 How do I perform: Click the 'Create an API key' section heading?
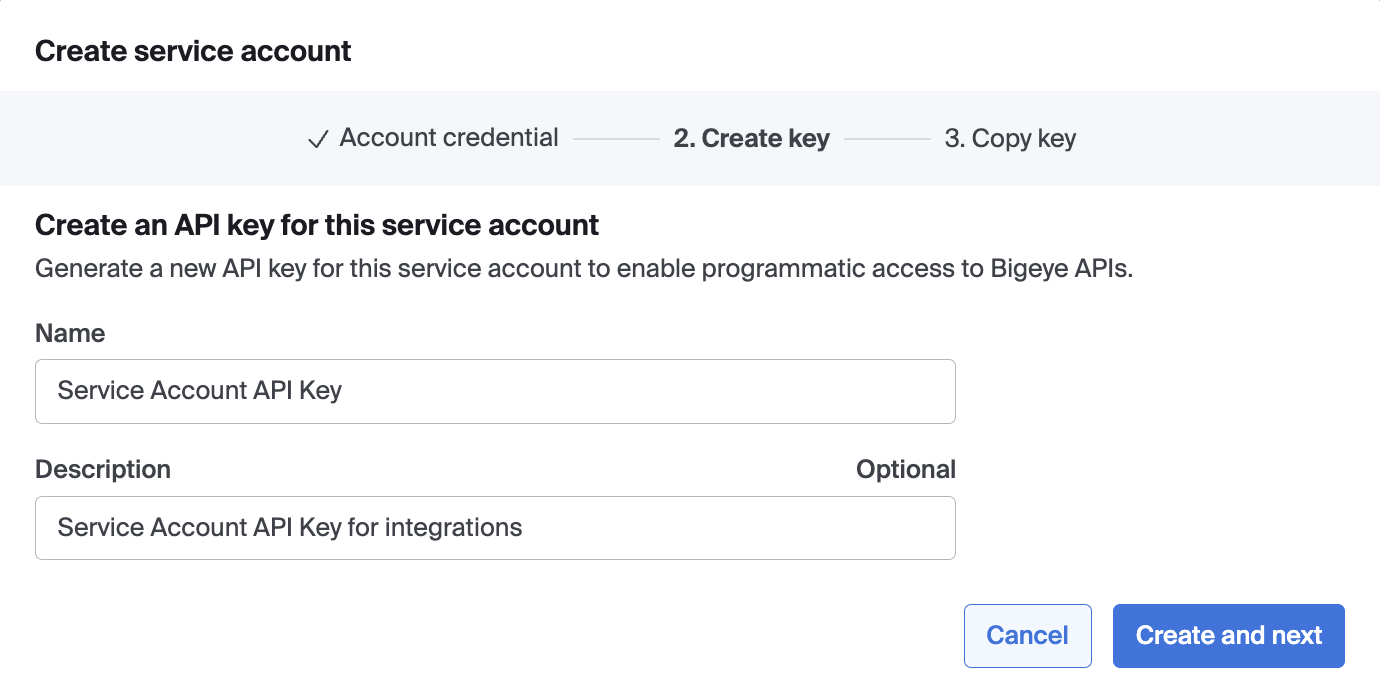(x=317, y=225)
